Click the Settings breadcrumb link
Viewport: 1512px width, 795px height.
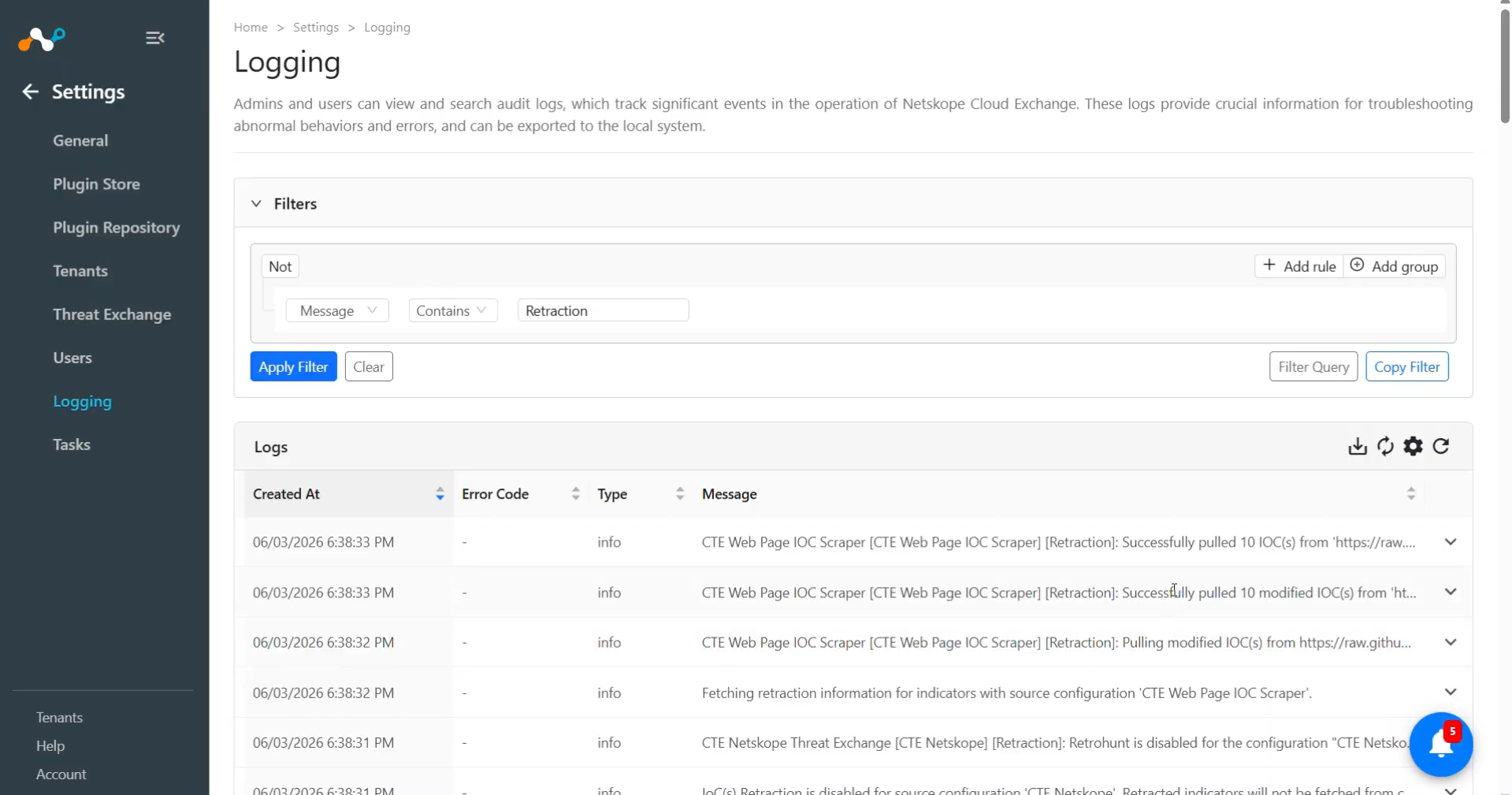pyautogui.click(x=316, y=27)
